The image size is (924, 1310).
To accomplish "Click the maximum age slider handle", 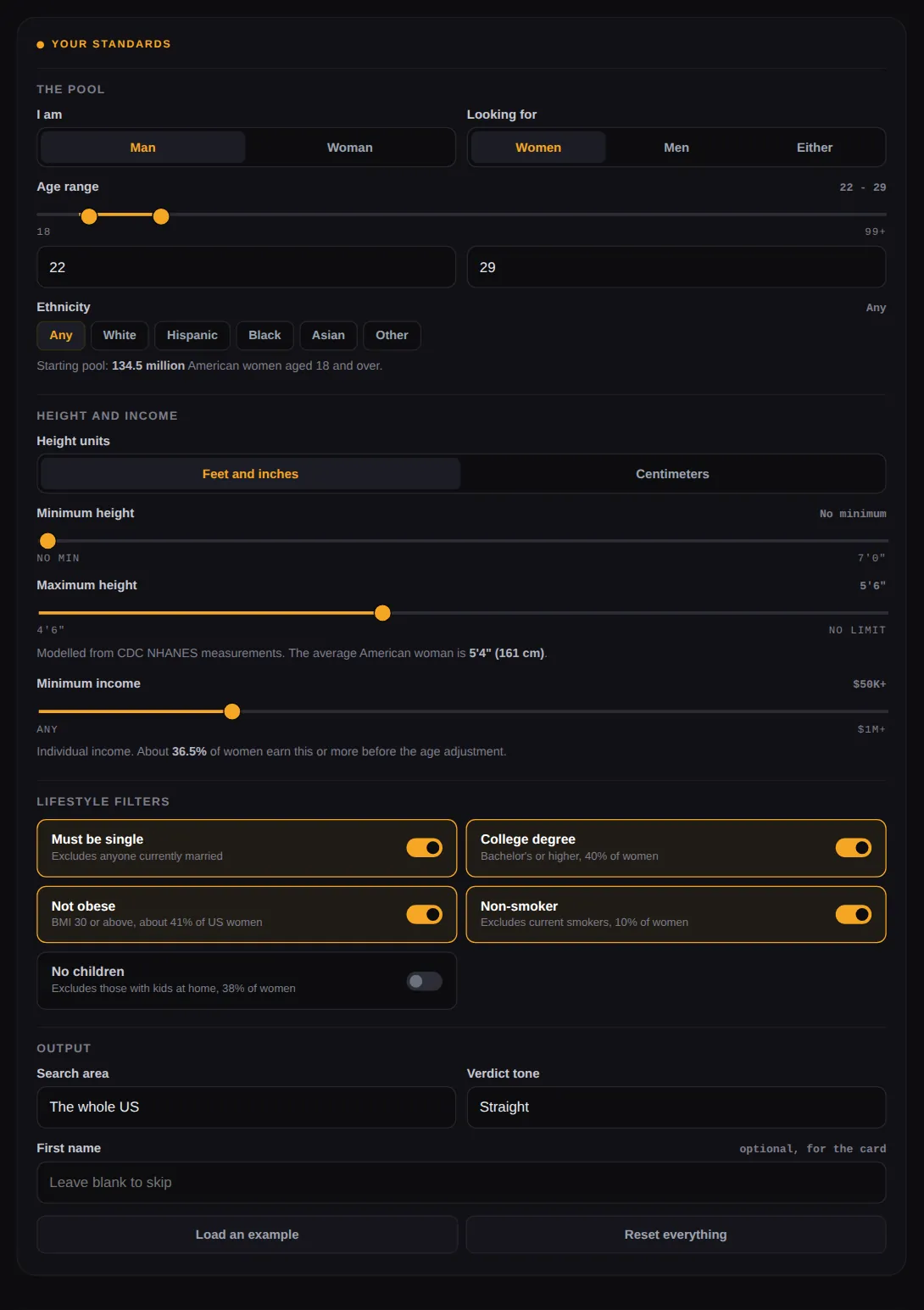I will pos(161,216).
